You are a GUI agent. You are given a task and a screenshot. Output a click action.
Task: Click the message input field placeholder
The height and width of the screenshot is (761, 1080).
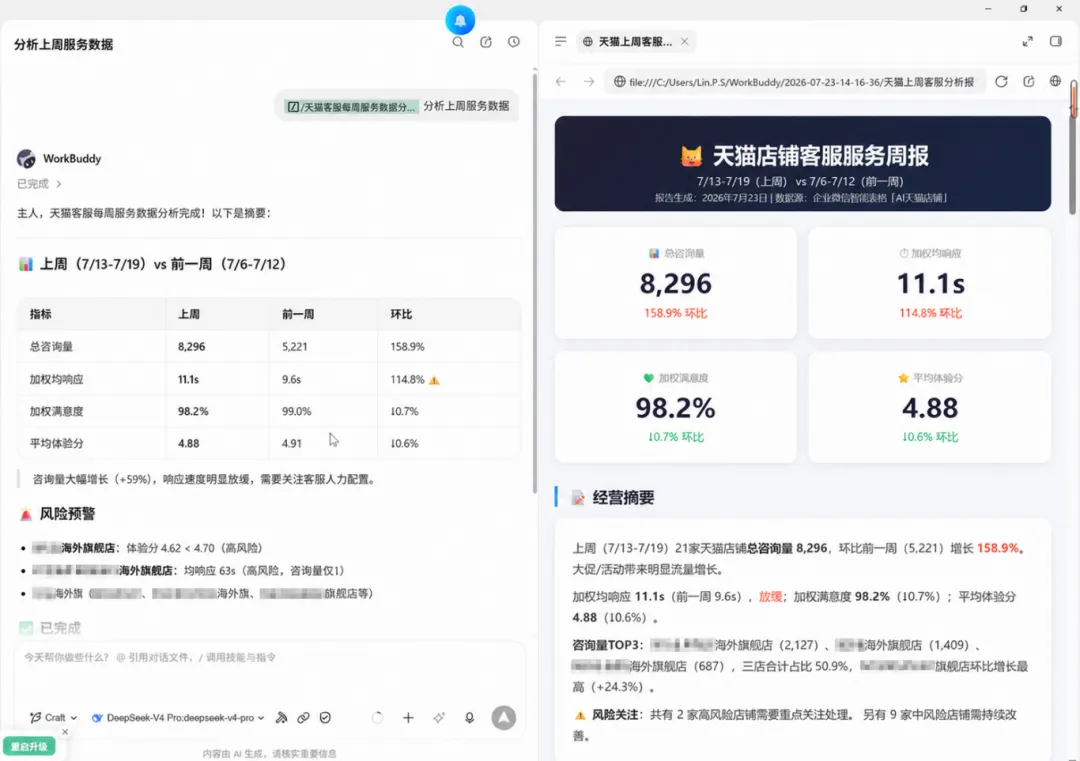[150, 658]
